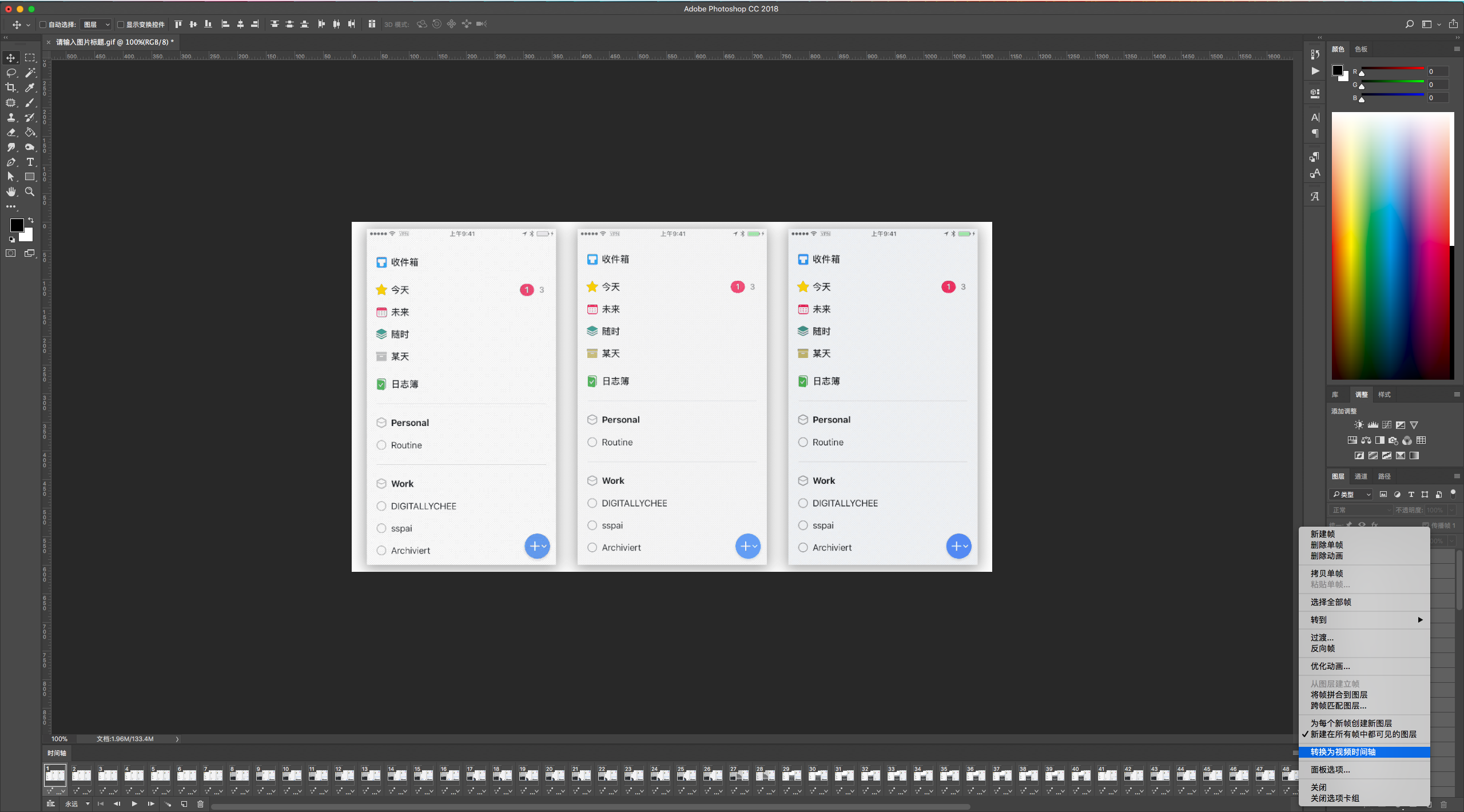Image resolution: width=1464 pixels, height=812 pixels.
Task: Select the Lasso tool
Action: (11, 73)
